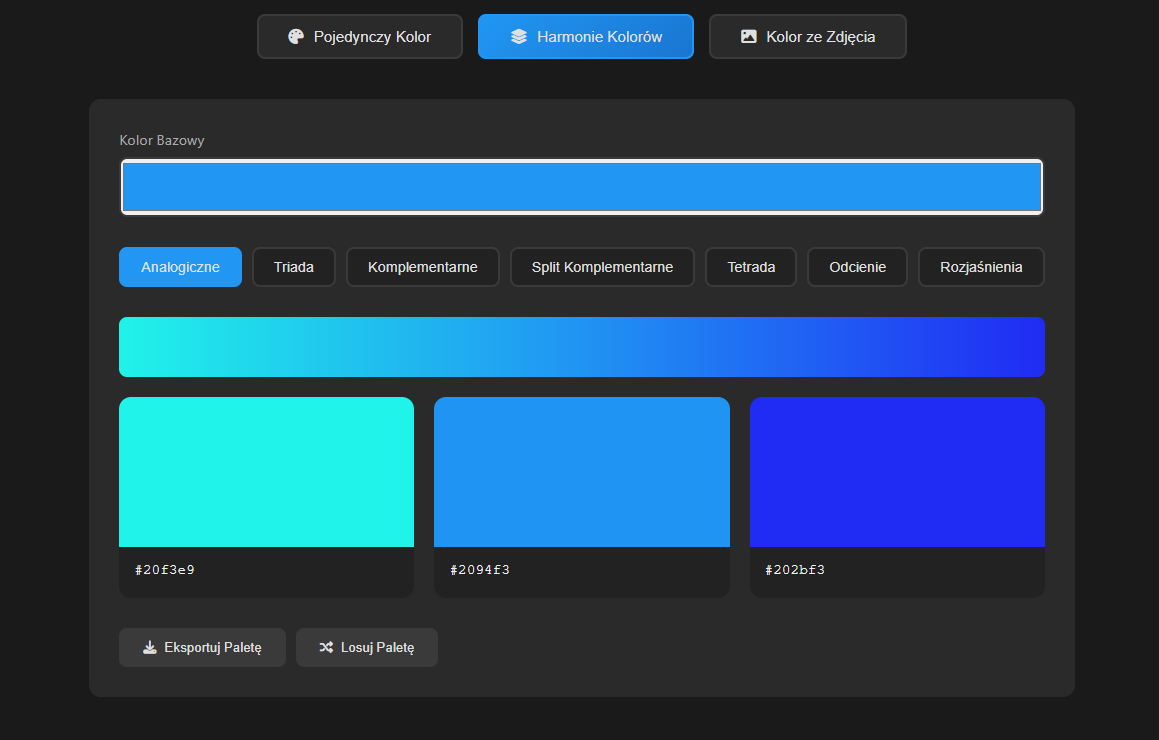Viewport: 1159px width, 740px height.
Task: Select the Rozjaśnienia harmony option
Action: [981, 267]
